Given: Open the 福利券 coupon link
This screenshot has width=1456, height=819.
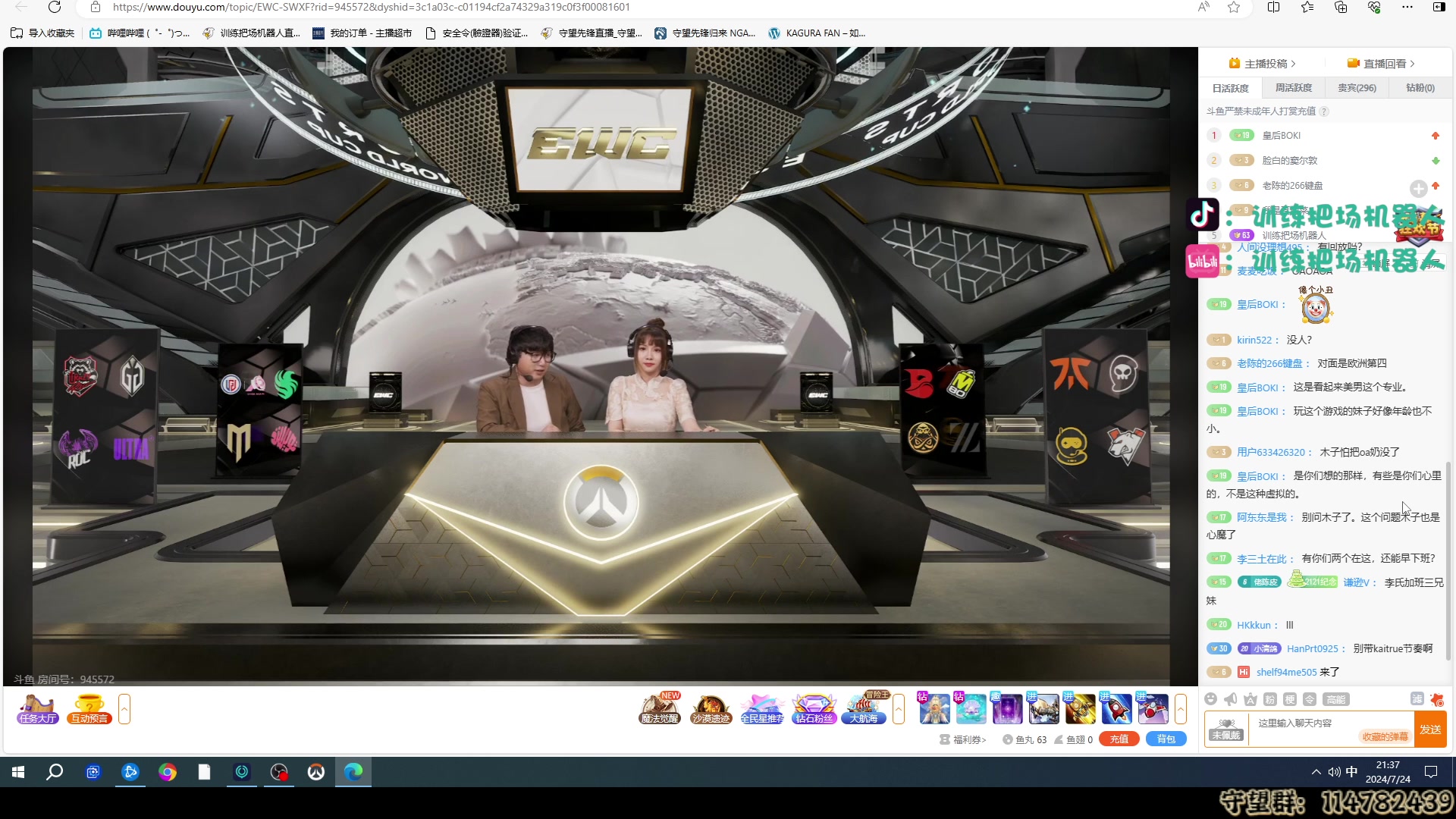Looking at the screenshot, I should (963, 739).
